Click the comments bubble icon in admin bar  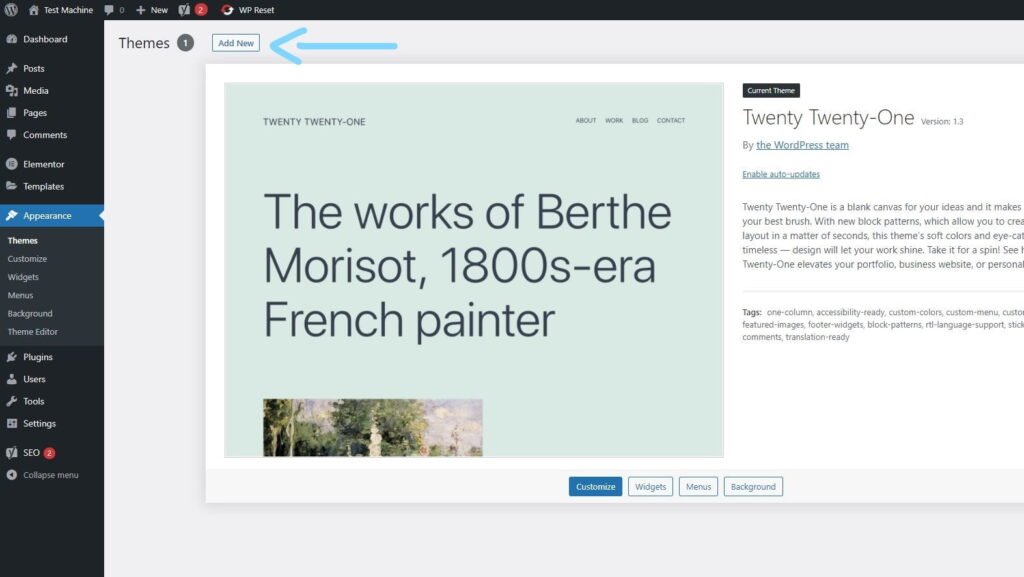tap(109, 10)
